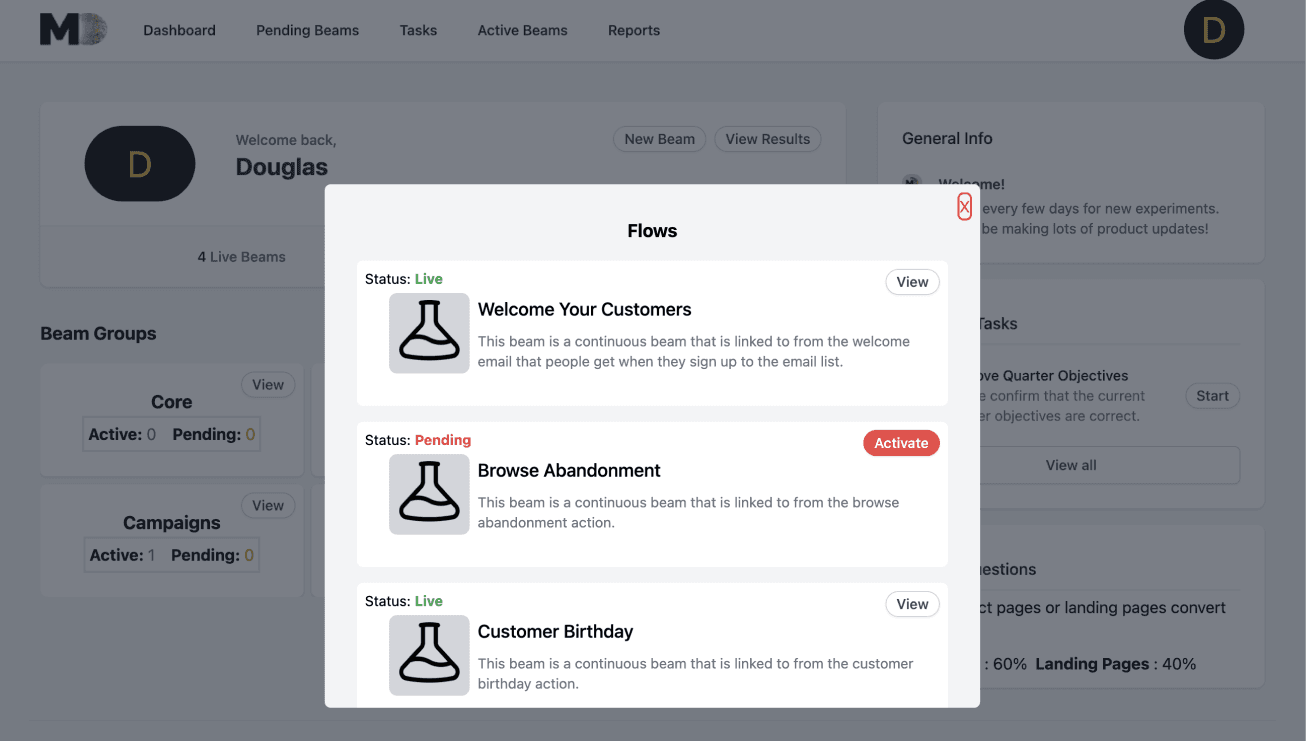Click the View Results button
1306x741 pixels.
(767, 139)
